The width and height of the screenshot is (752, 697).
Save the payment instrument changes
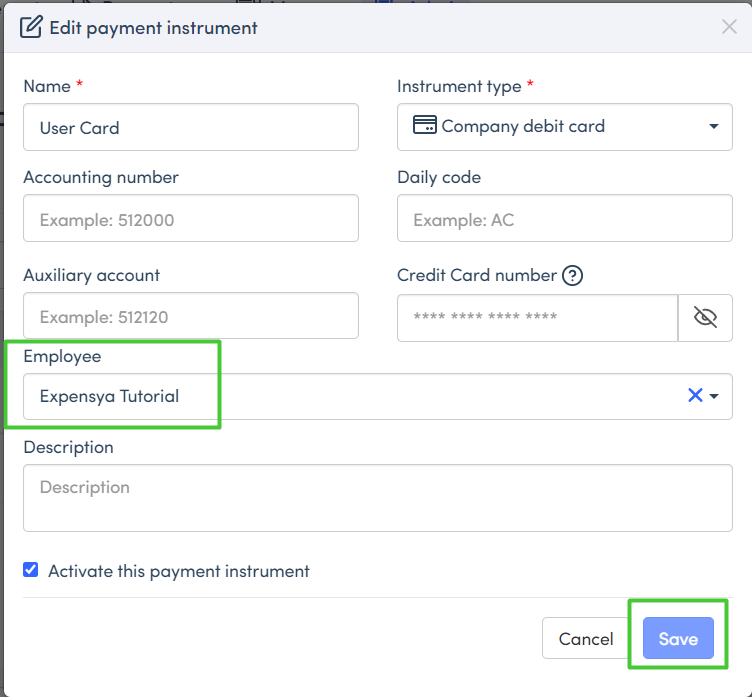(x=677, y=639)
